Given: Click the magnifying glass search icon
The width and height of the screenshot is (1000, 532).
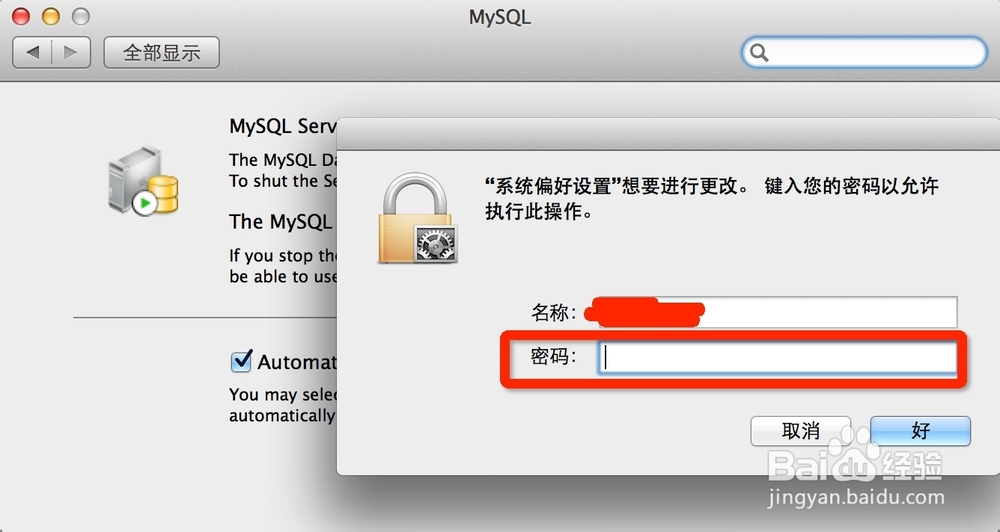Looking at the screenshot, I should tap(759, 52).
